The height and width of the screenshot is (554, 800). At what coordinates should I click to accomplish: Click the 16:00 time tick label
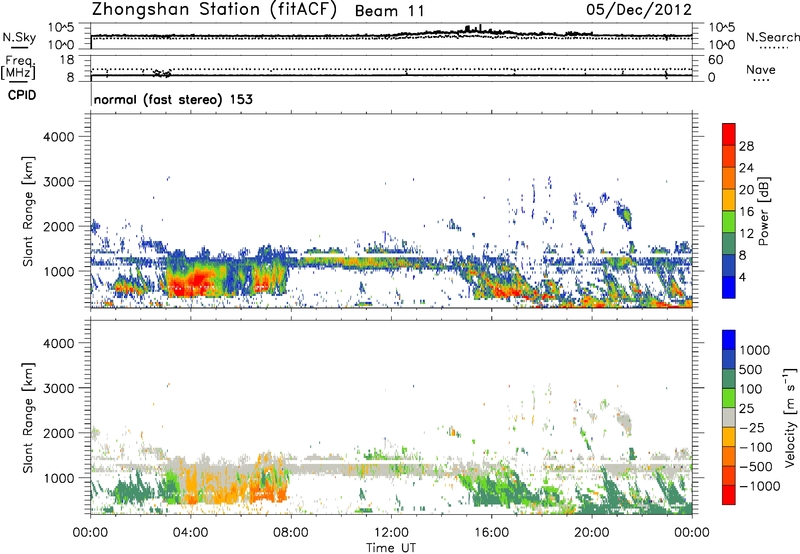pyautogui.click(x=491, y=533)
